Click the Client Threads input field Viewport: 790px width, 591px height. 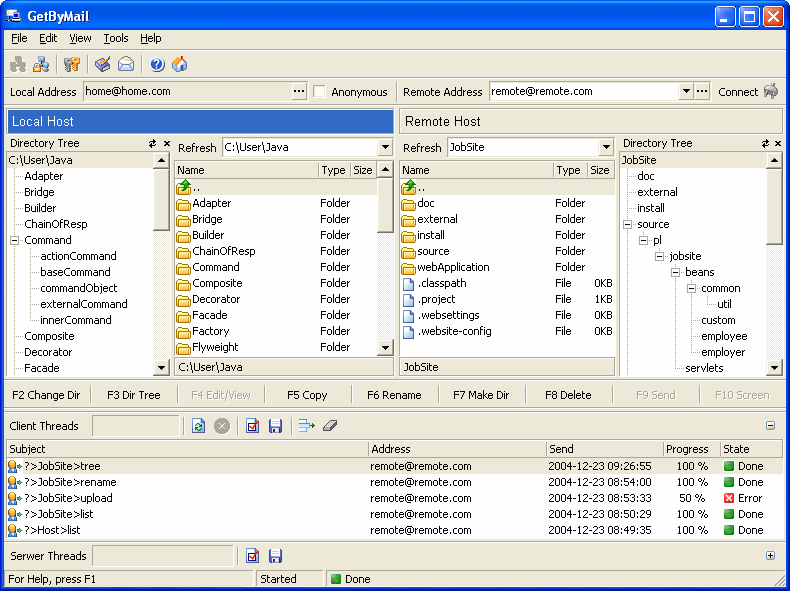coord(136,426)
